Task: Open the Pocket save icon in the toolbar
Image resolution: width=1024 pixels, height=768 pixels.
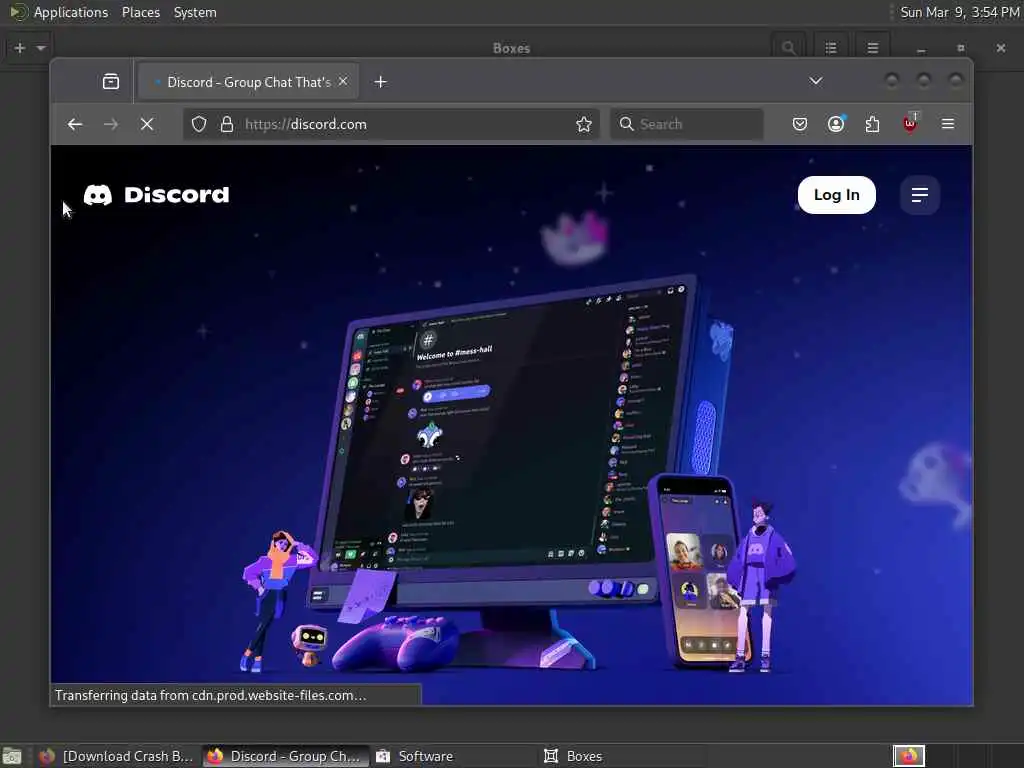Action: pyautogui.click(x=800, y=124)
